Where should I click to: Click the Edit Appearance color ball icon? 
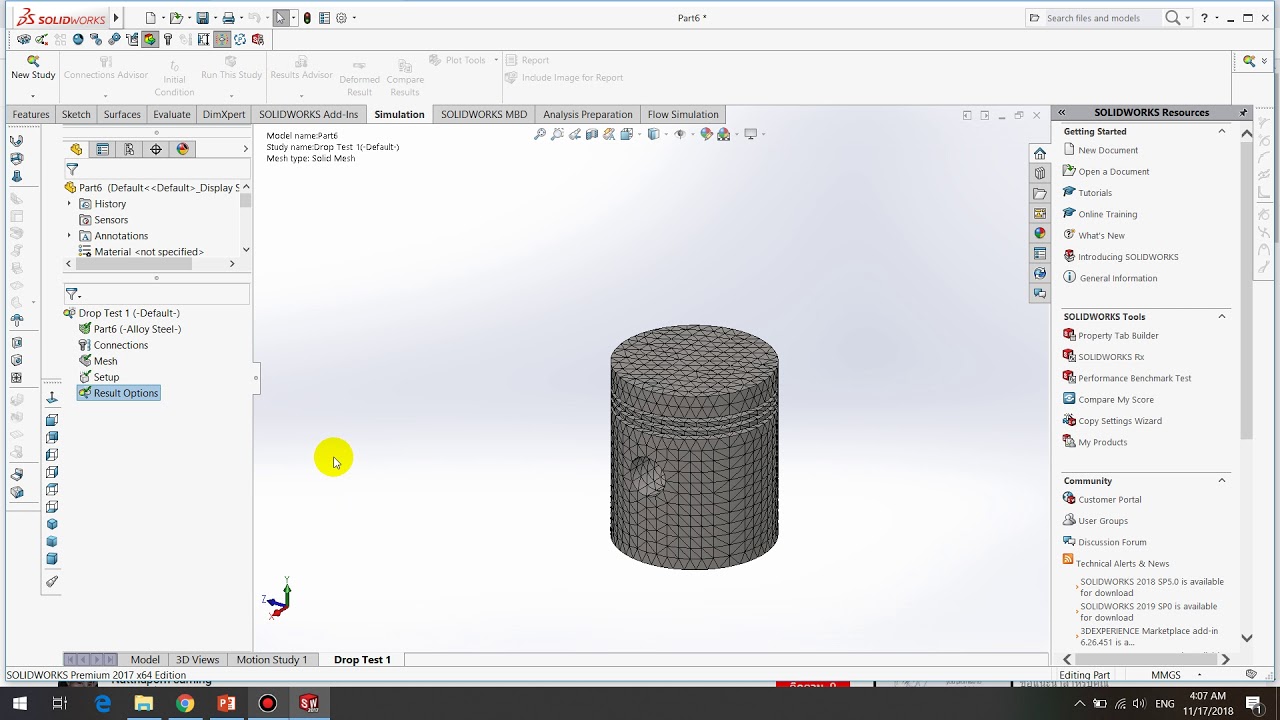[x=707, y=134]
